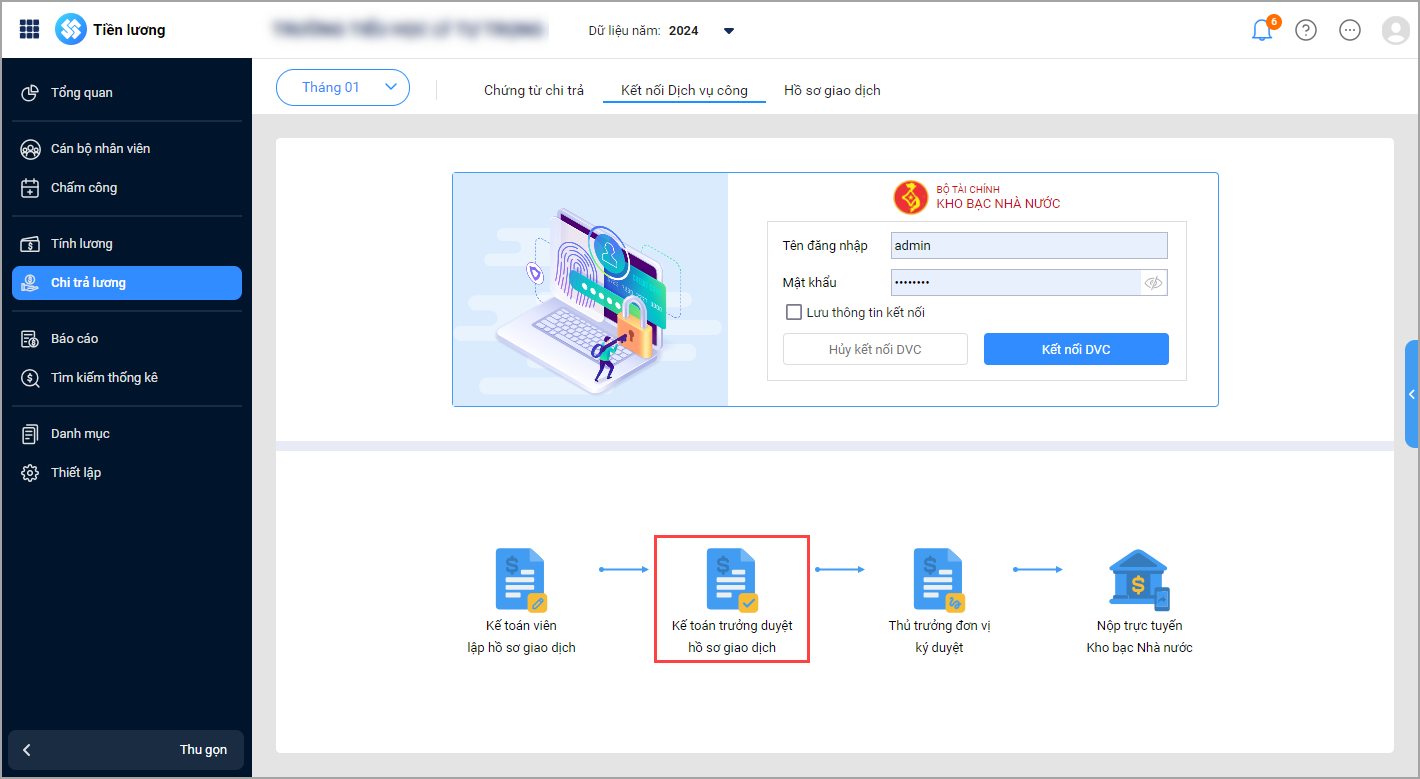Viewport: 1420px width, 779px height.
Task: Click the Kế toán trưởng duyệt document icon
Action: point(732,579)
